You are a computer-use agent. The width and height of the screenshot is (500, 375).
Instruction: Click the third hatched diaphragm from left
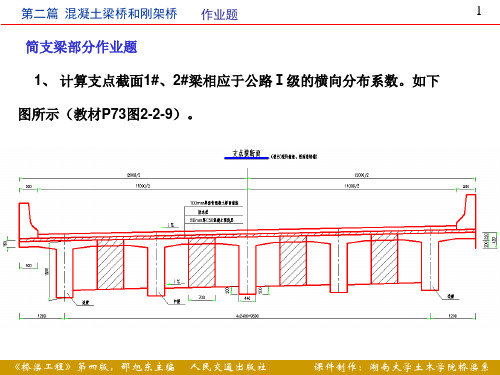[293, 260]
